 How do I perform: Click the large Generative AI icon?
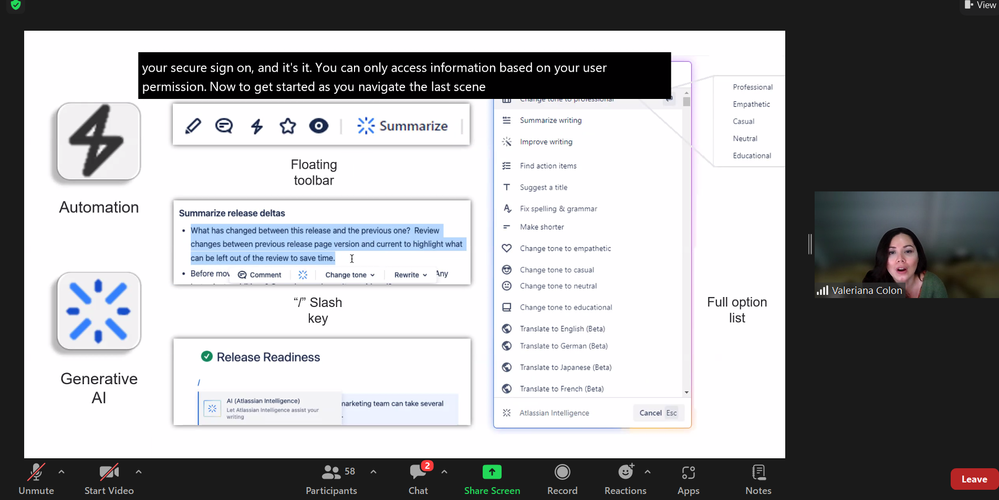click(x=99, y=311)
